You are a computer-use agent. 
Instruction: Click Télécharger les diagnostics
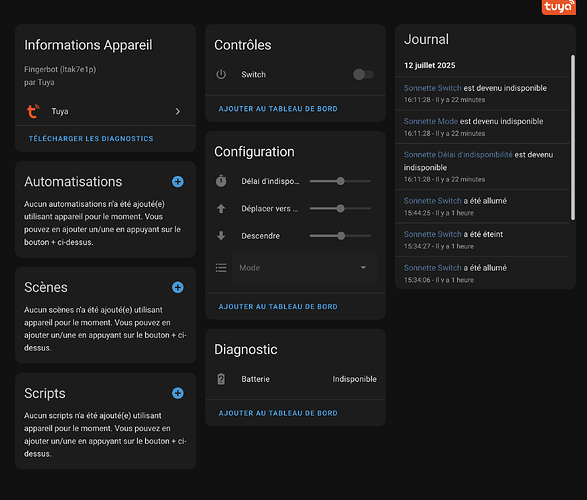[x=91, y=138]
